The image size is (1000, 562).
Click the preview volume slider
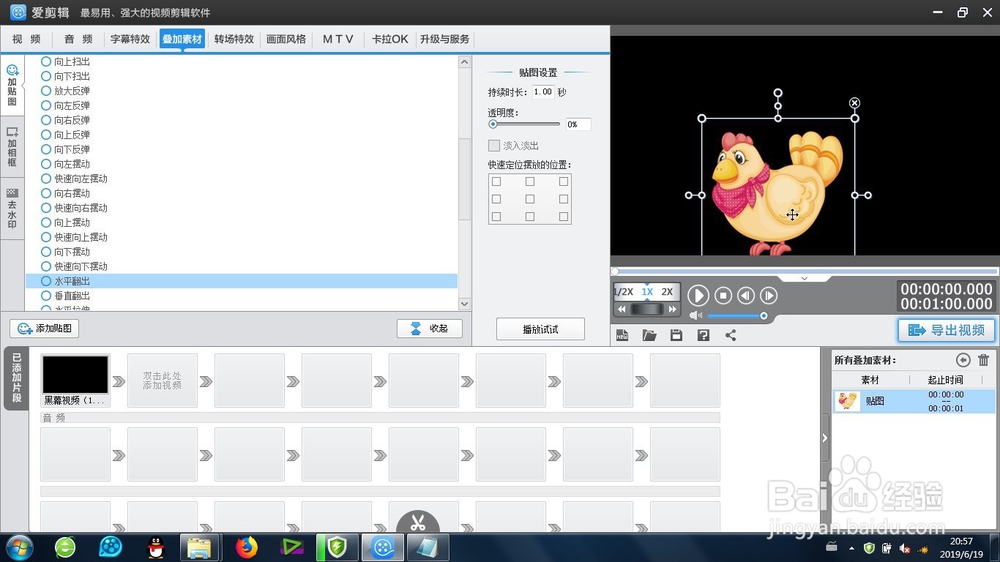(x=737, y=316)
